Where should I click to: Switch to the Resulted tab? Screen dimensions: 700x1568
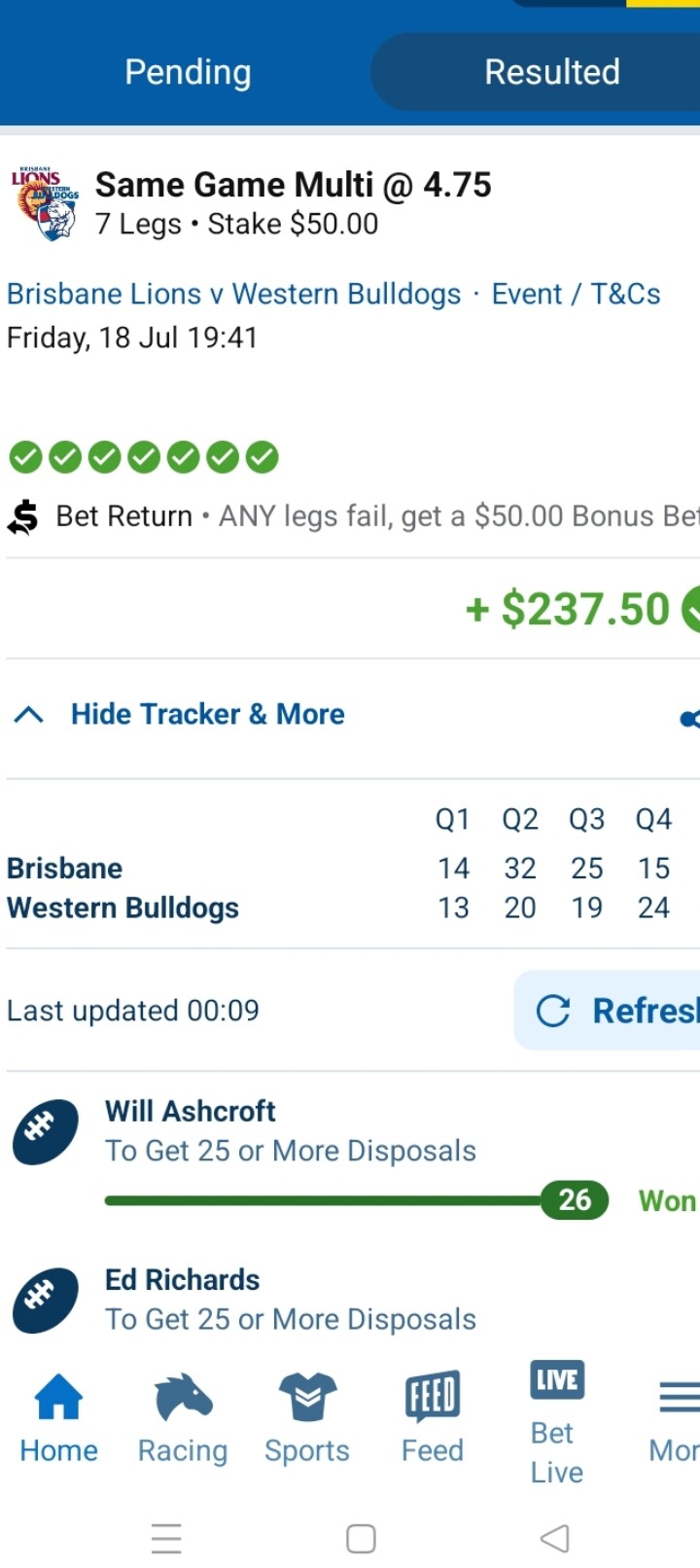[x=551, y=72]
